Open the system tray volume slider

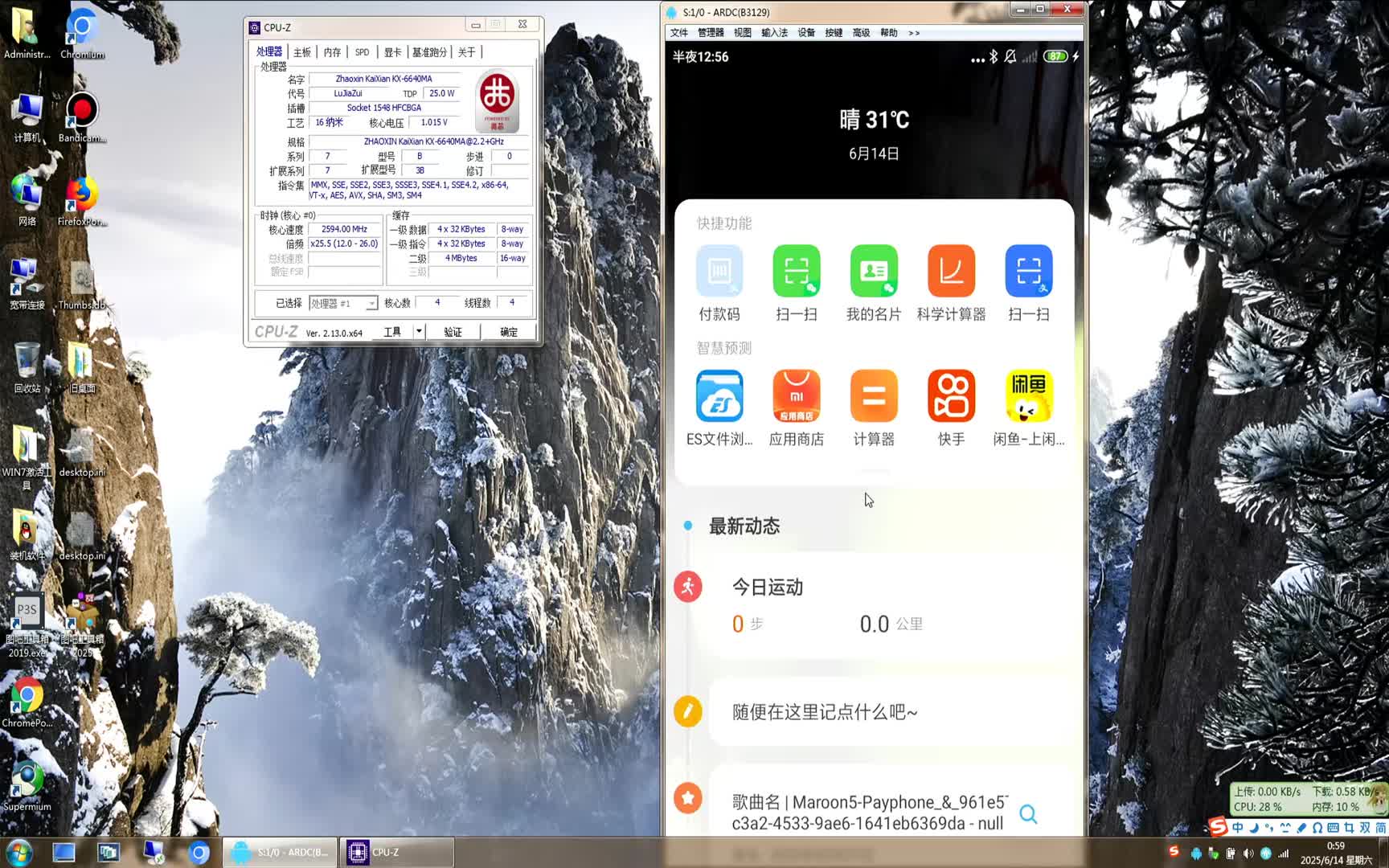pos(1248,852)
